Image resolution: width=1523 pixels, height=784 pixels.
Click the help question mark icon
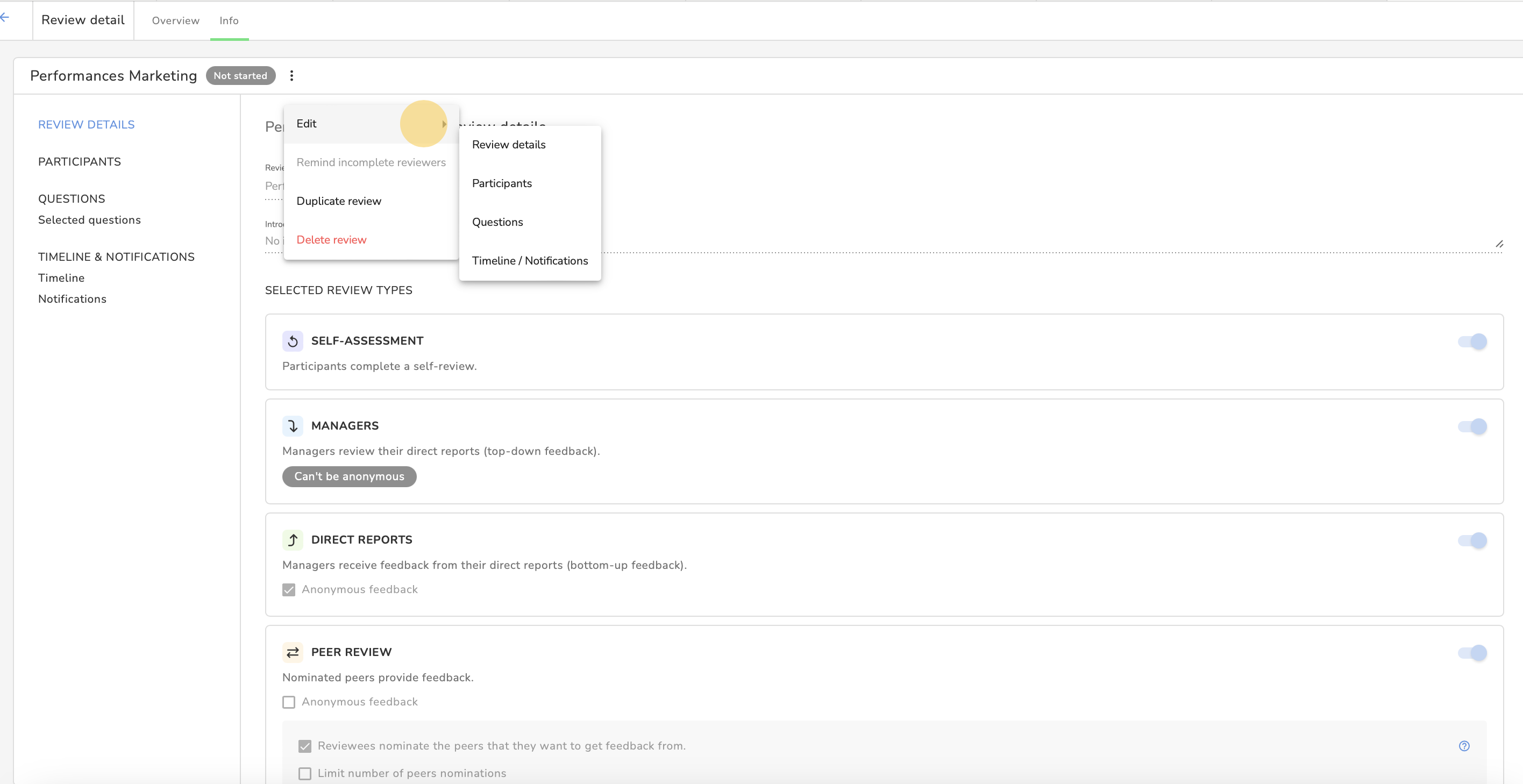[x=1464, y=746]
